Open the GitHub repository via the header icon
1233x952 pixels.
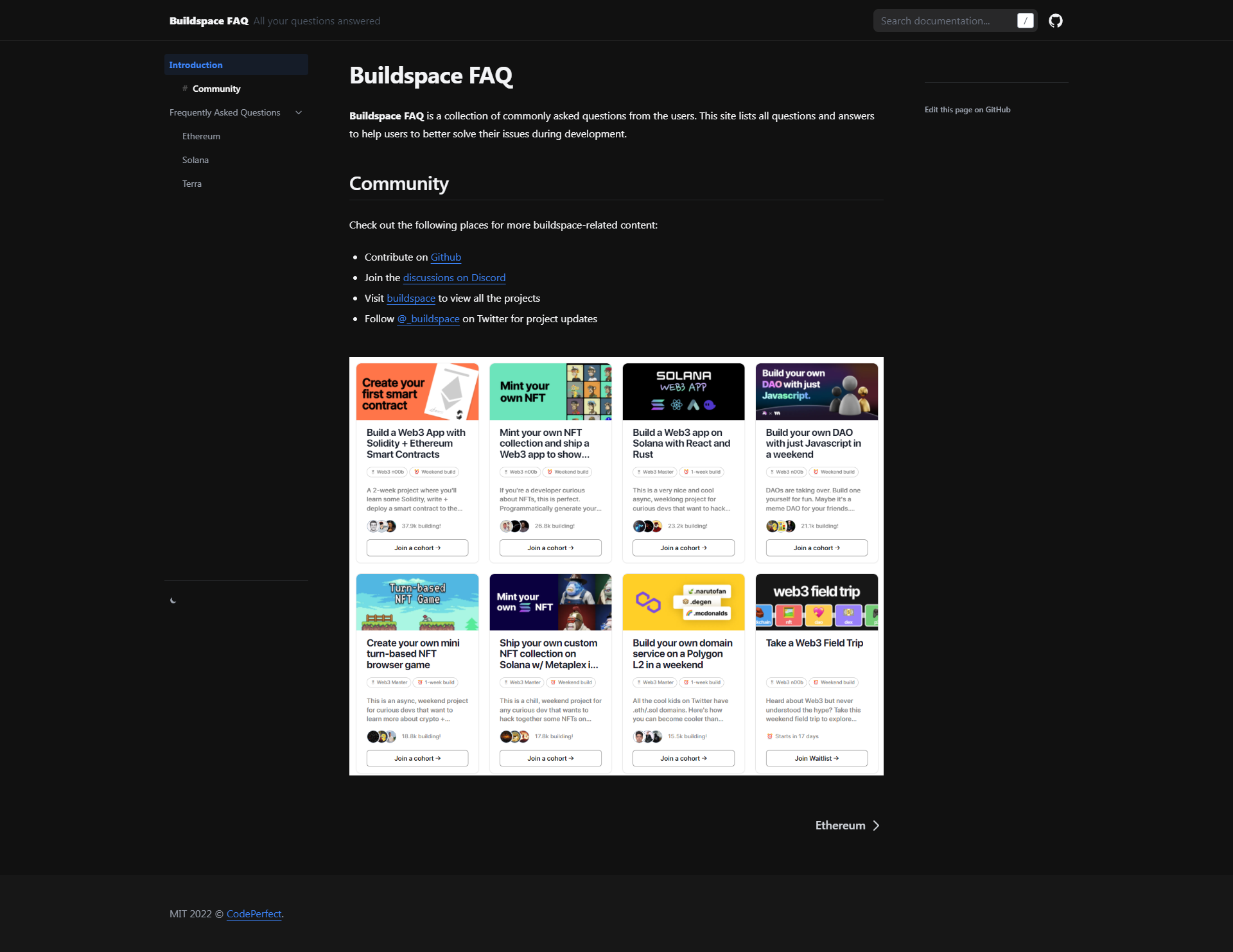click(1056, 20)
